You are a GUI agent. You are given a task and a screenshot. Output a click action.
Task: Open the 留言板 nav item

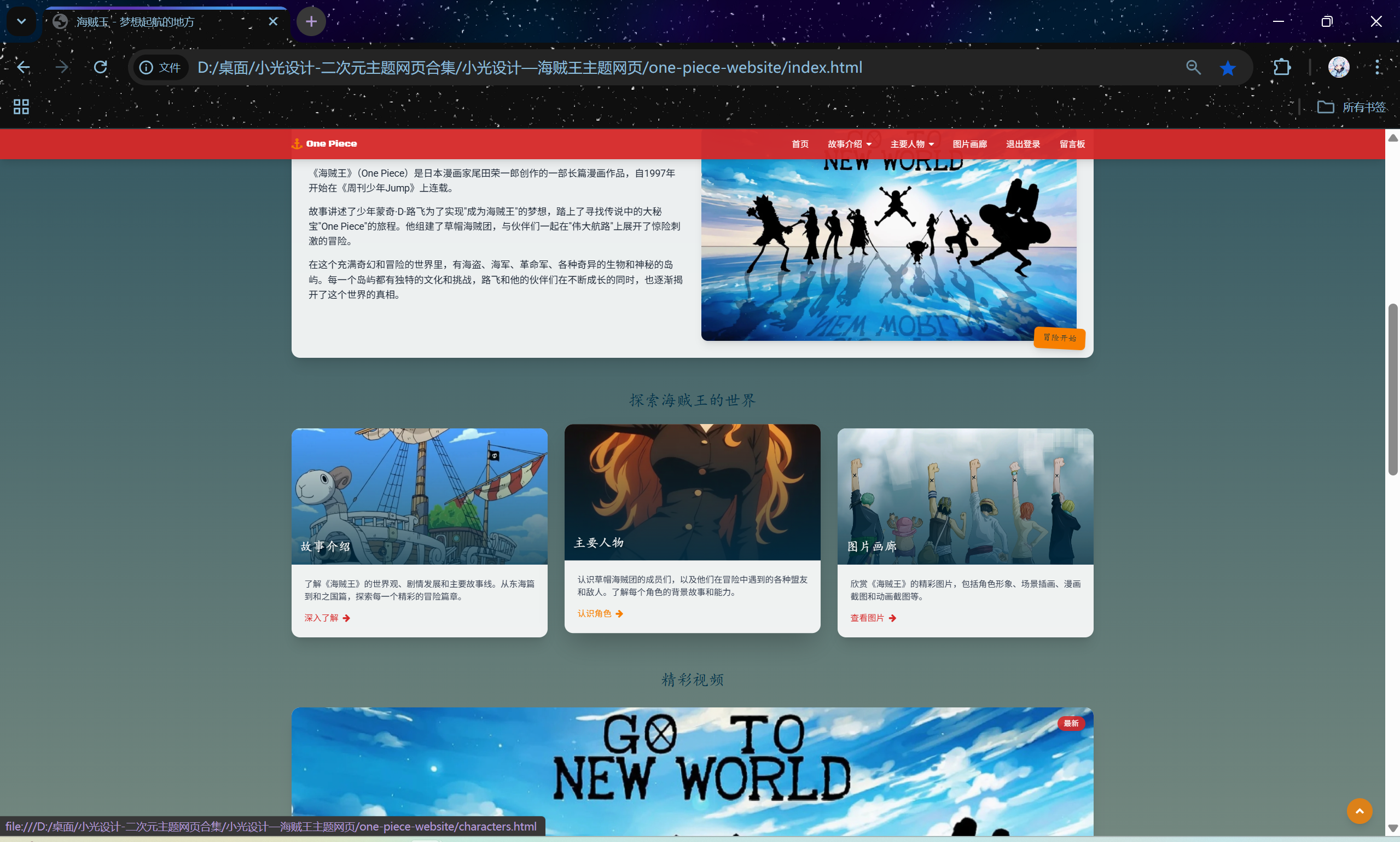point(1072,144)
